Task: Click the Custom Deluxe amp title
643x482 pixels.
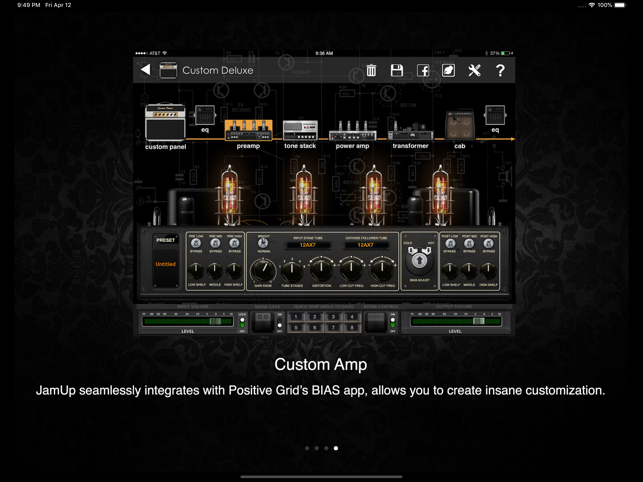Action: pyautogui.click(x=218, y=70)
